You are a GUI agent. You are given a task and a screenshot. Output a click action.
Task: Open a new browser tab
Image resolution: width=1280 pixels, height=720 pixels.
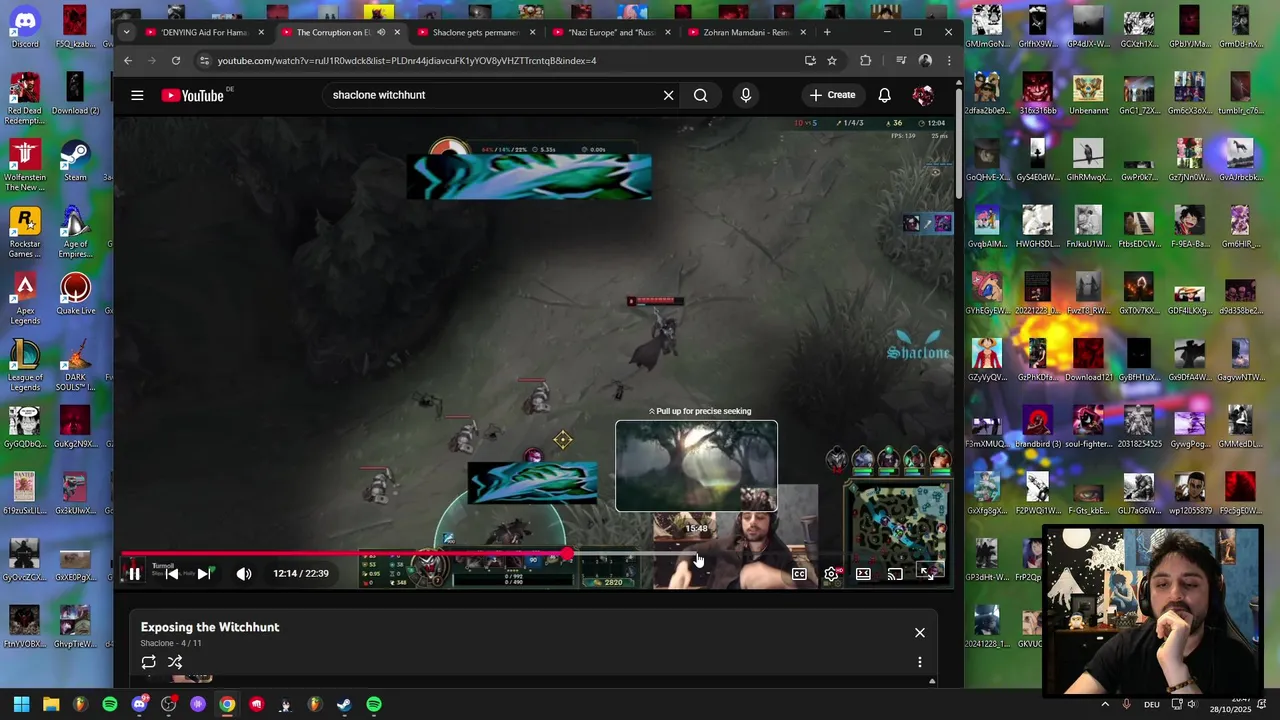(x=826, y=32)
